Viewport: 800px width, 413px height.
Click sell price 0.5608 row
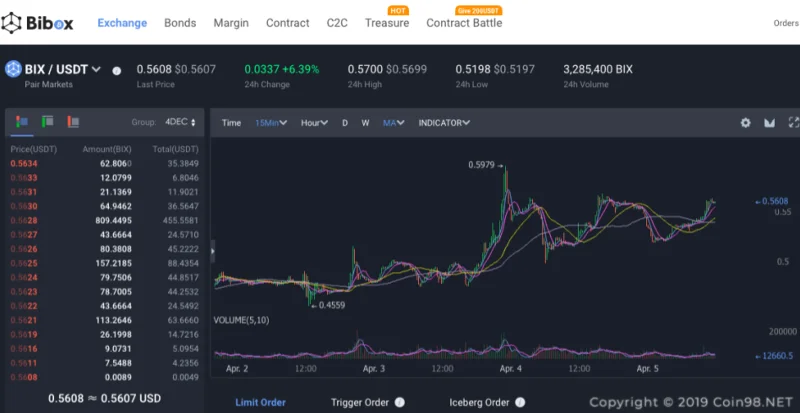[x=105, y=377]
